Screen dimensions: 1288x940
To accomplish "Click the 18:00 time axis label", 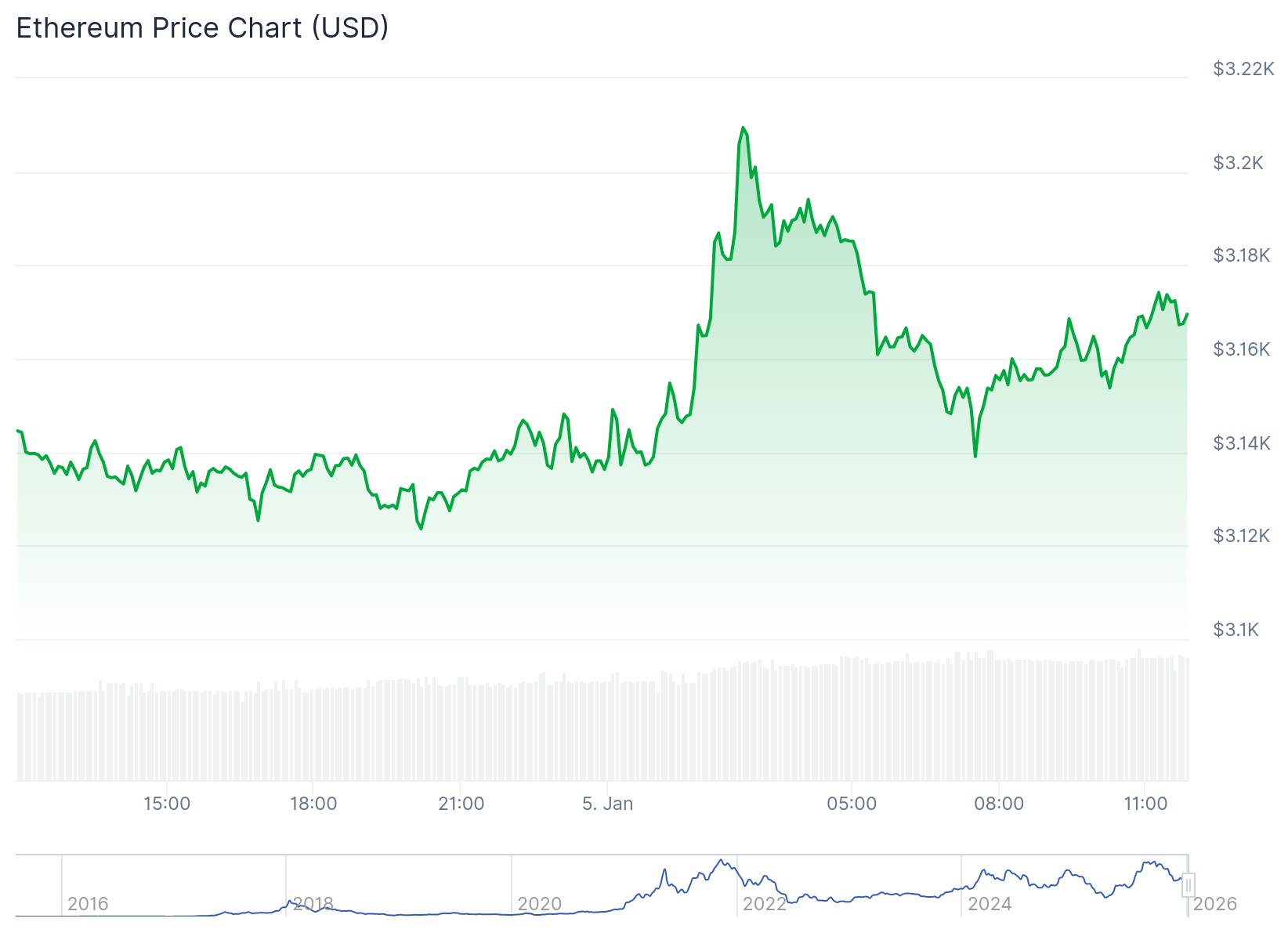I will [x=313, y=804].
